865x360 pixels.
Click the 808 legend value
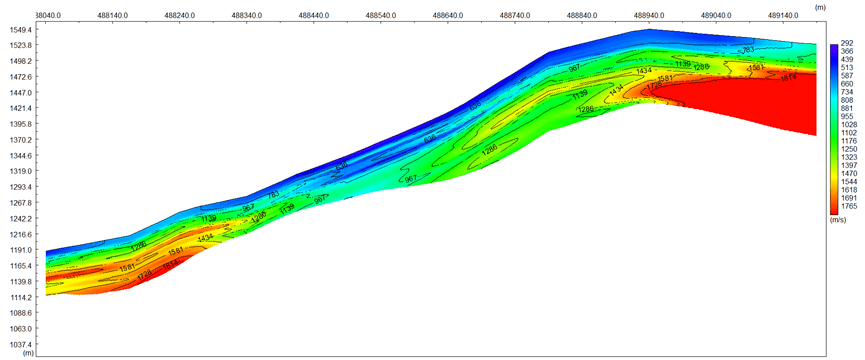point(847,100)
